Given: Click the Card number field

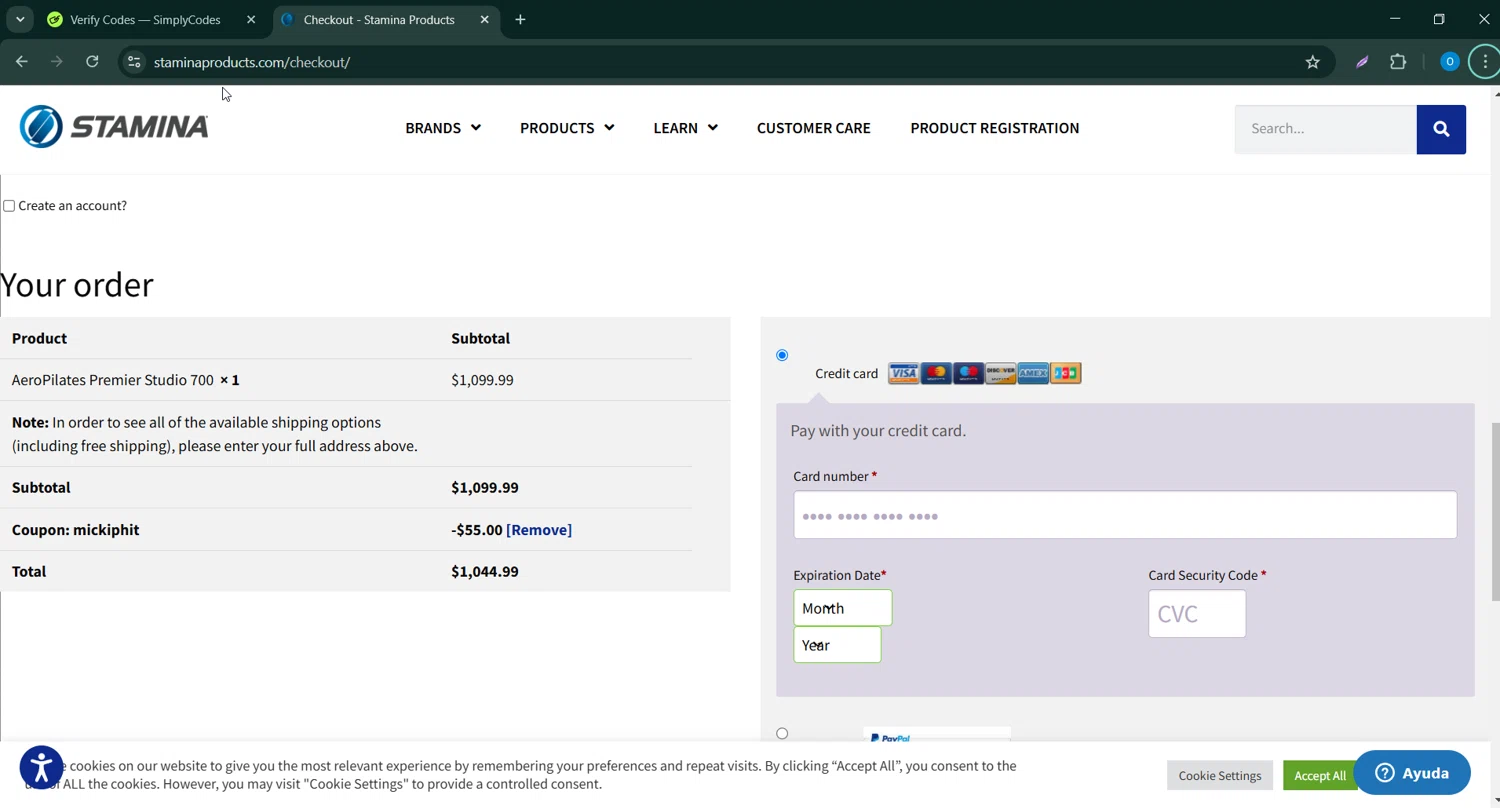Looking at the screenshot, I should tap(1125, 515).
